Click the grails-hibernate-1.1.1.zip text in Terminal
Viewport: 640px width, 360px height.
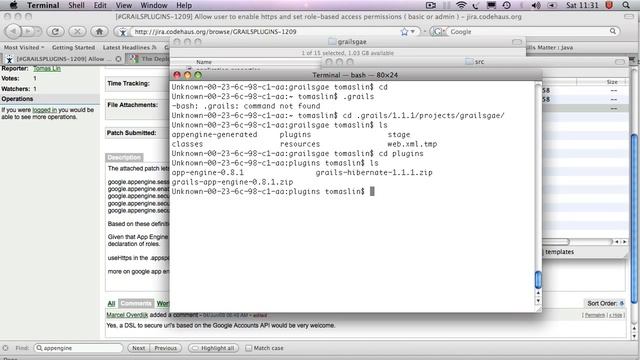[x=373, y=172]
